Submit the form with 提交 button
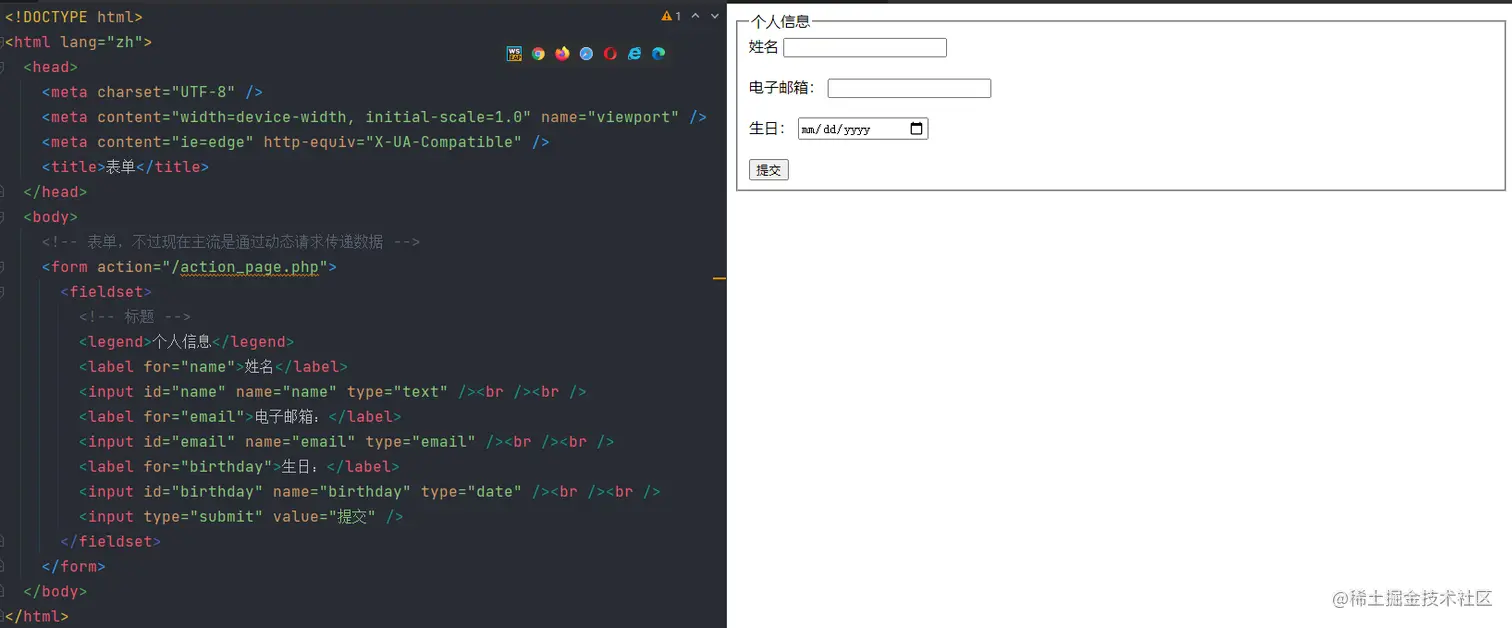 coord(769,170)
